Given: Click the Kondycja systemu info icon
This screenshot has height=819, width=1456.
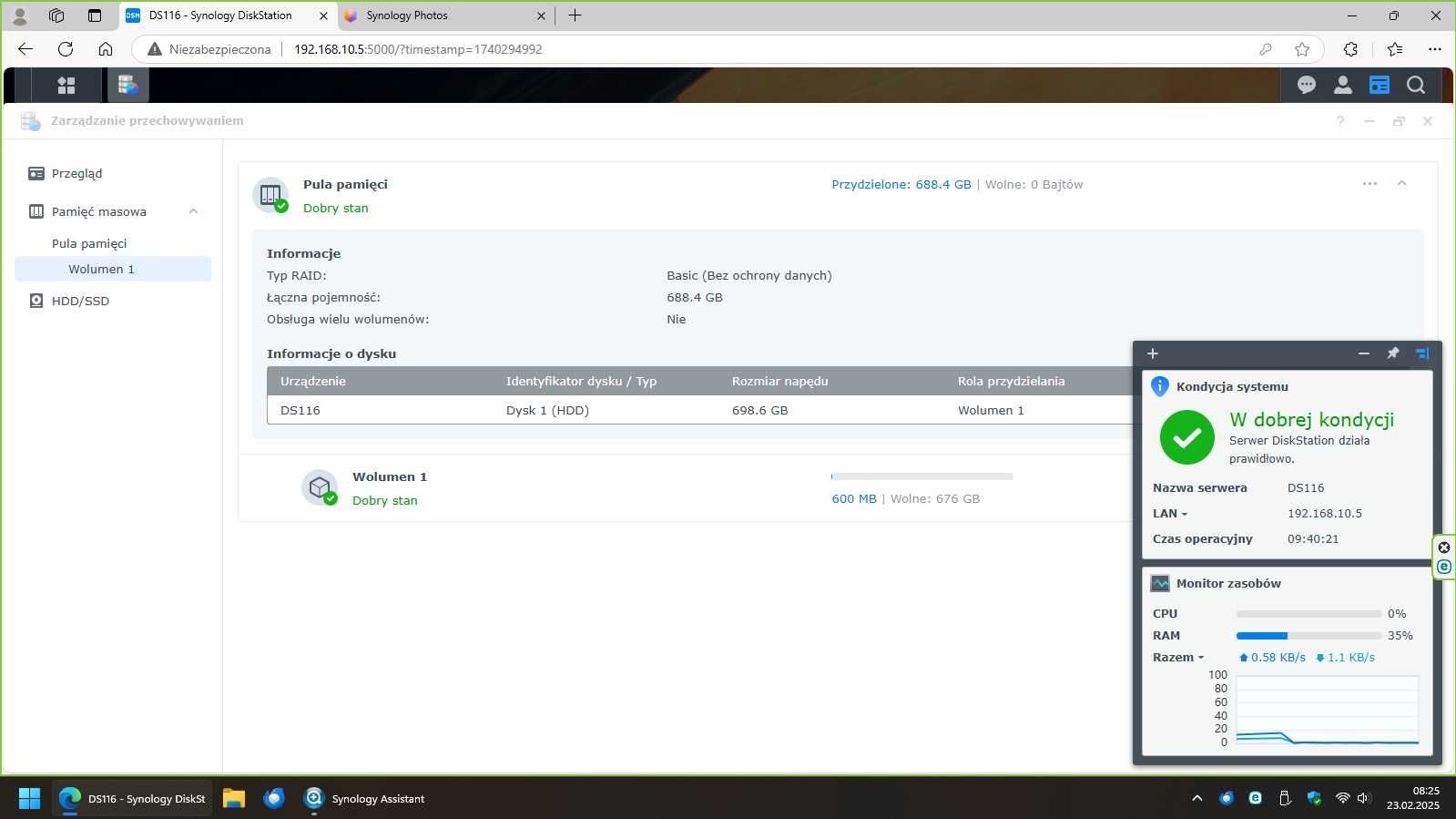Looking at the screenshot, I should coord(1160,386).
